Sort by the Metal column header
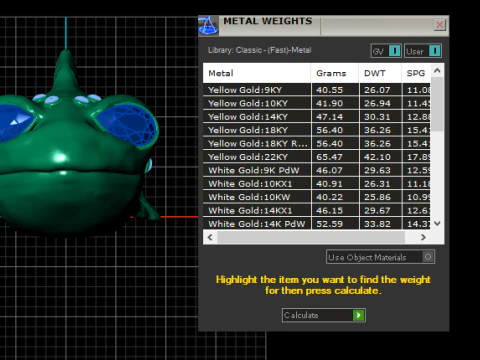 pyautogui.click(x=257, y=73)
